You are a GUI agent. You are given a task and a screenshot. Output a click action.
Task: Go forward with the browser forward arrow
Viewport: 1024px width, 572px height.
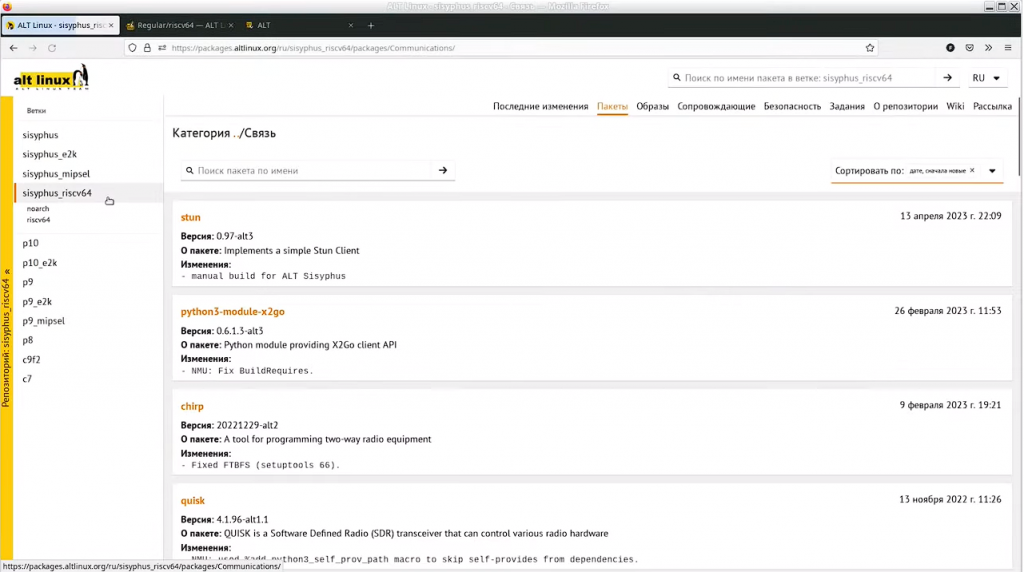[x=33, y=48]
